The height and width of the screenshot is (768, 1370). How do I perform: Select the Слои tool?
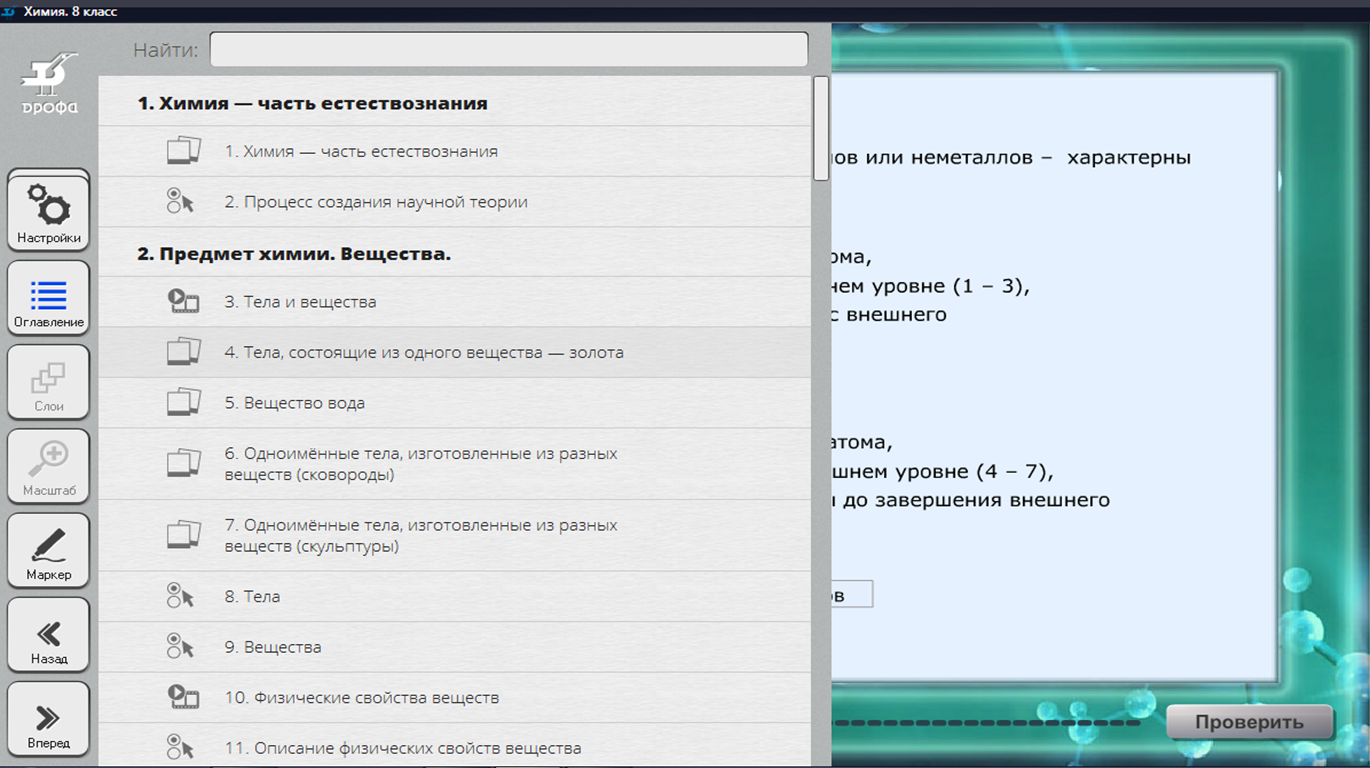tap(48, 381)
